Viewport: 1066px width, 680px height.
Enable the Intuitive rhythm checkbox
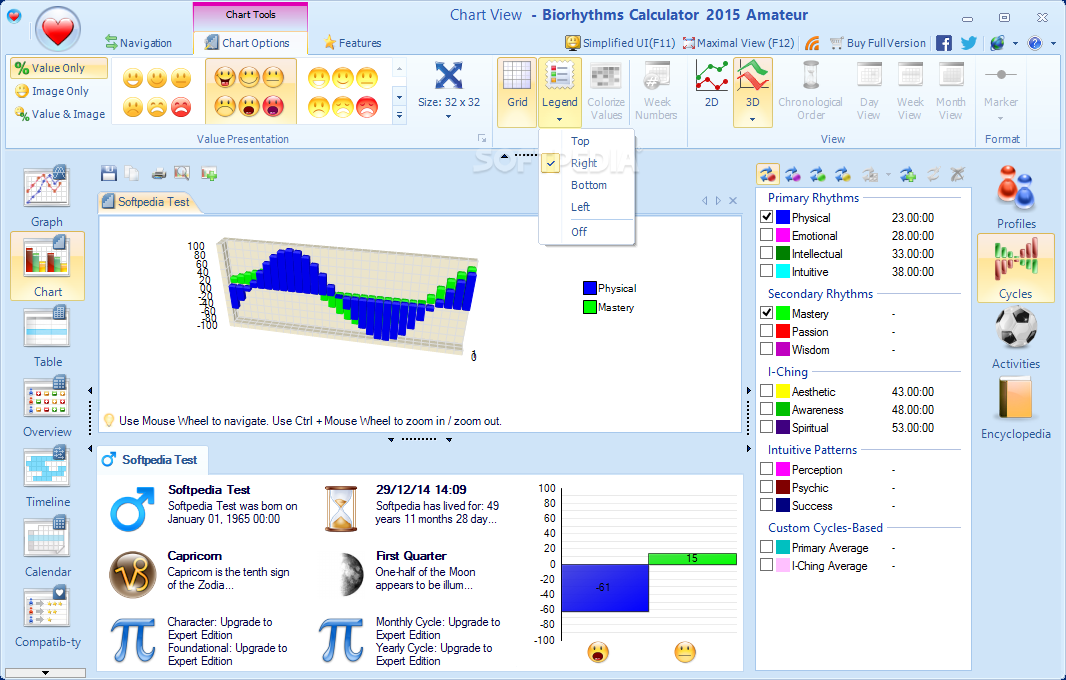(x=766, y=271)
